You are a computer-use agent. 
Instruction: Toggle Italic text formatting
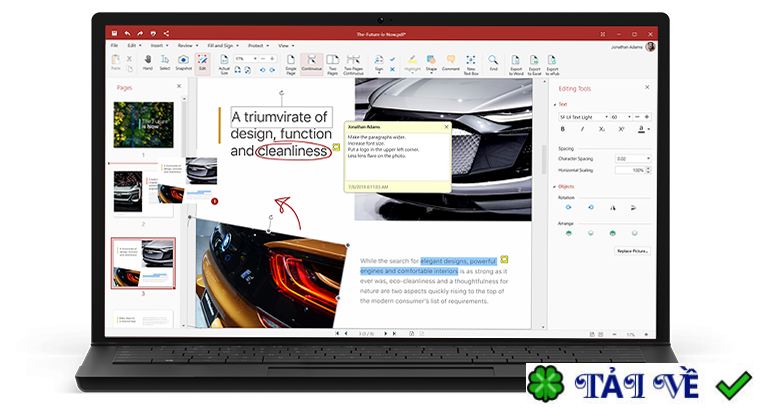[582, 129]
